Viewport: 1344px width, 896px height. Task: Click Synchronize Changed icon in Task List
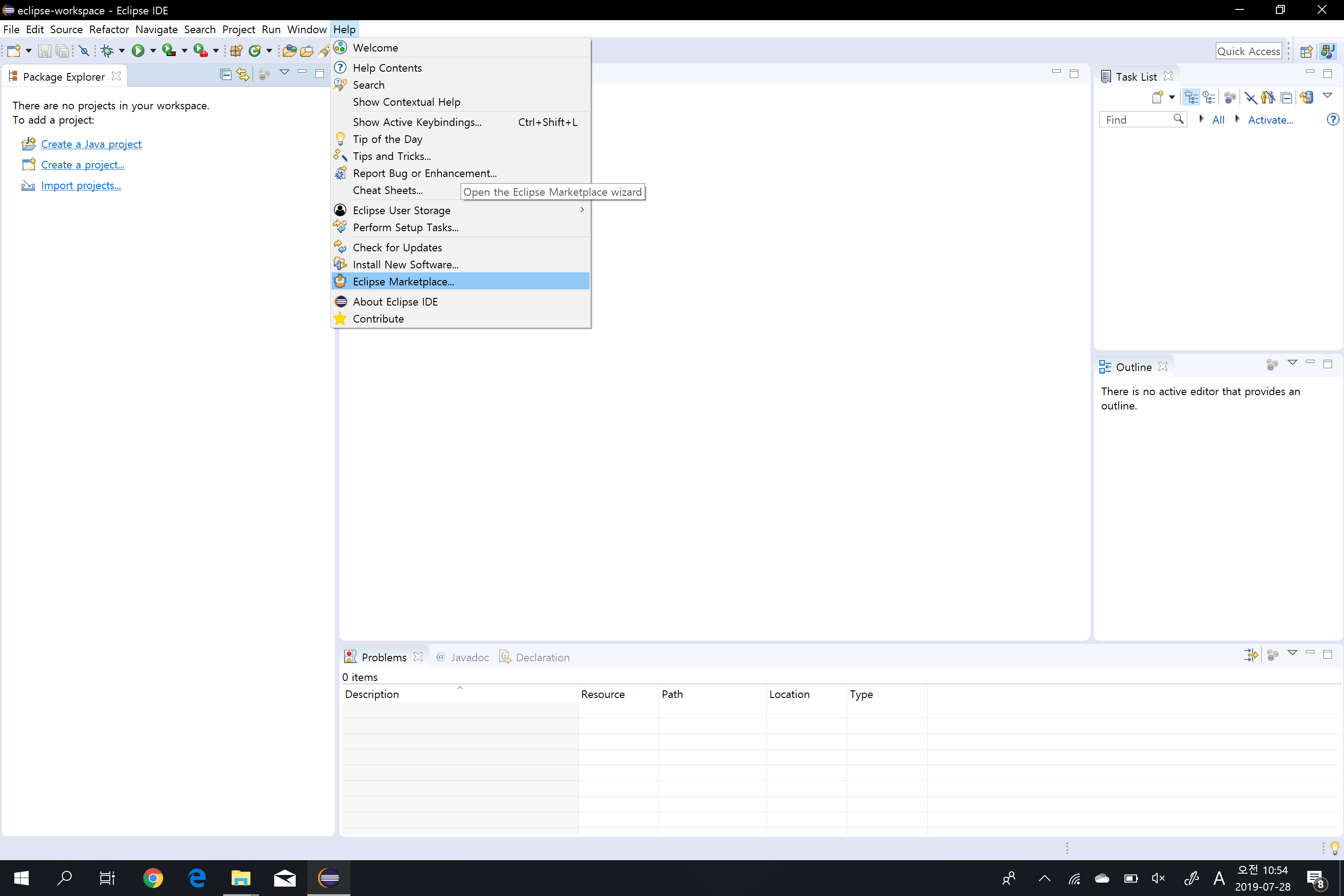point(1306,98)
